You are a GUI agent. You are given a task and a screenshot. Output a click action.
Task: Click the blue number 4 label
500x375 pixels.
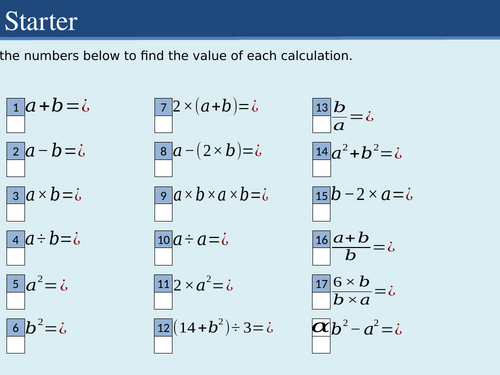coord(16,239)
